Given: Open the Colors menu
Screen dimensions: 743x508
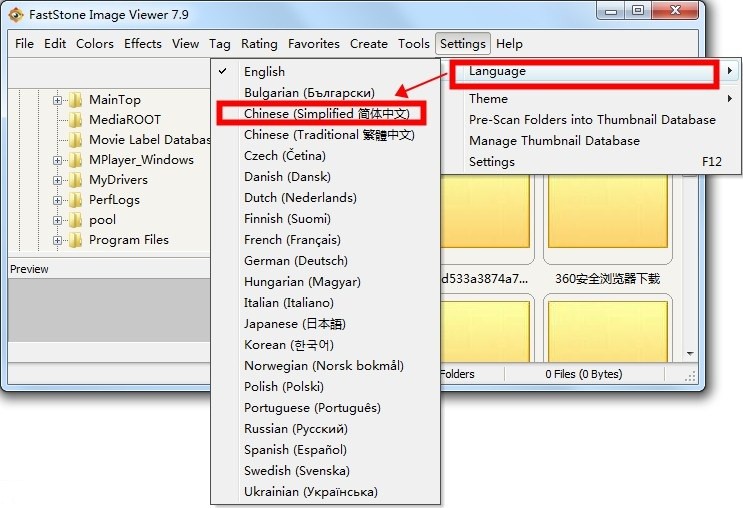Looking at the screenshot, I should (x=95, y=44).
